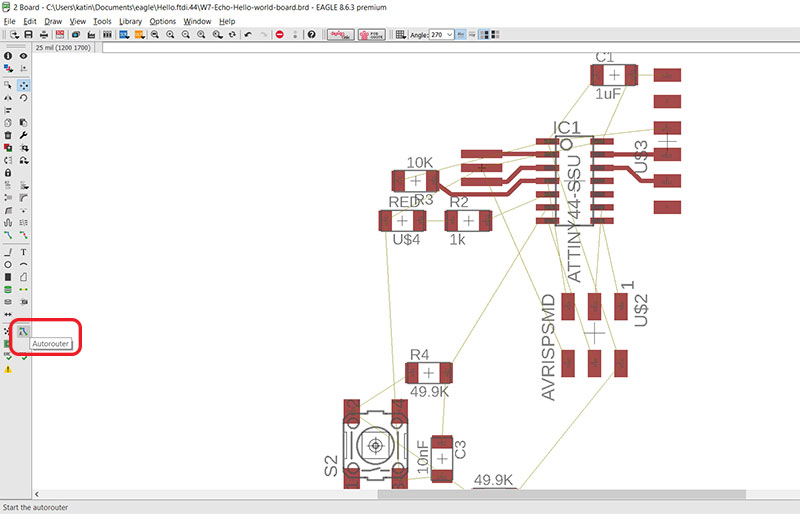The image size is (800, 514).
Task: Click the Show eye tool
Action: [x=23, y=56]
